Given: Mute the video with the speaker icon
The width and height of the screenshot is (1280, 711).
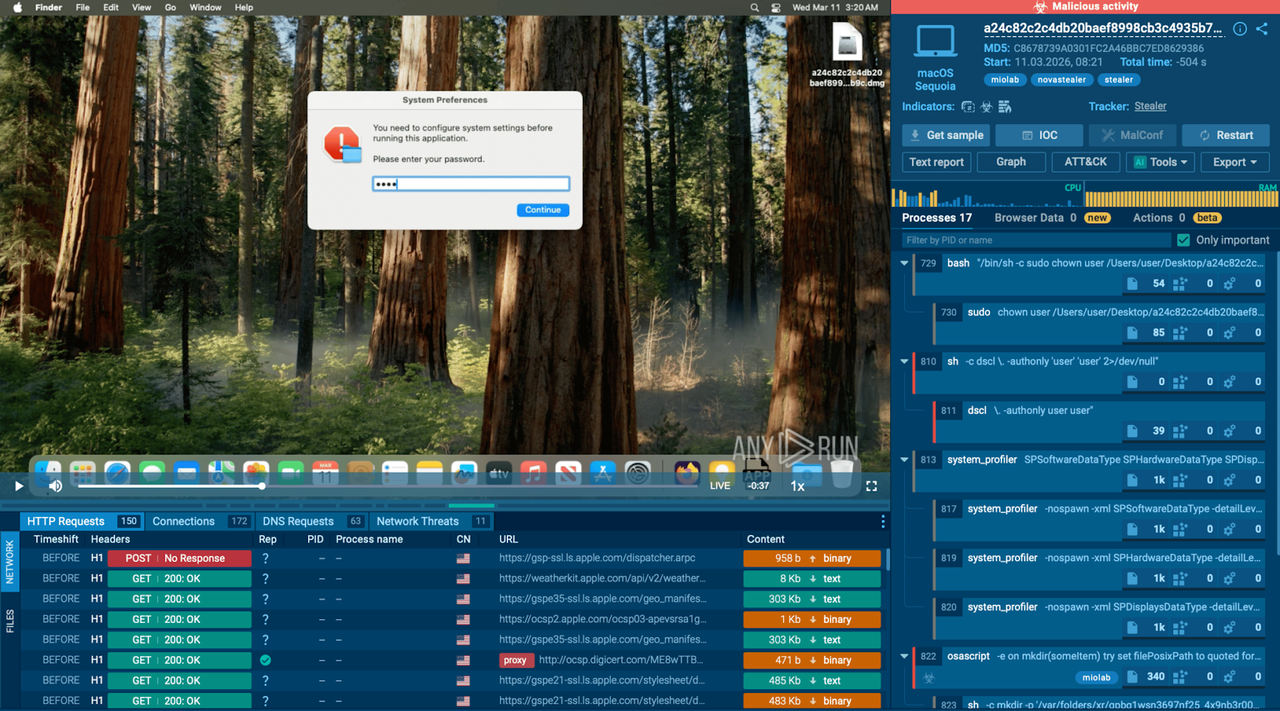Looking at the screenshot, I should [x=56, y=486].
